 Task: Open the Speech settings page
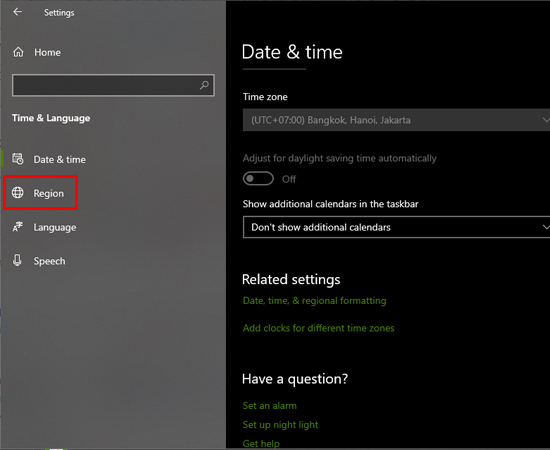[49, 261]
